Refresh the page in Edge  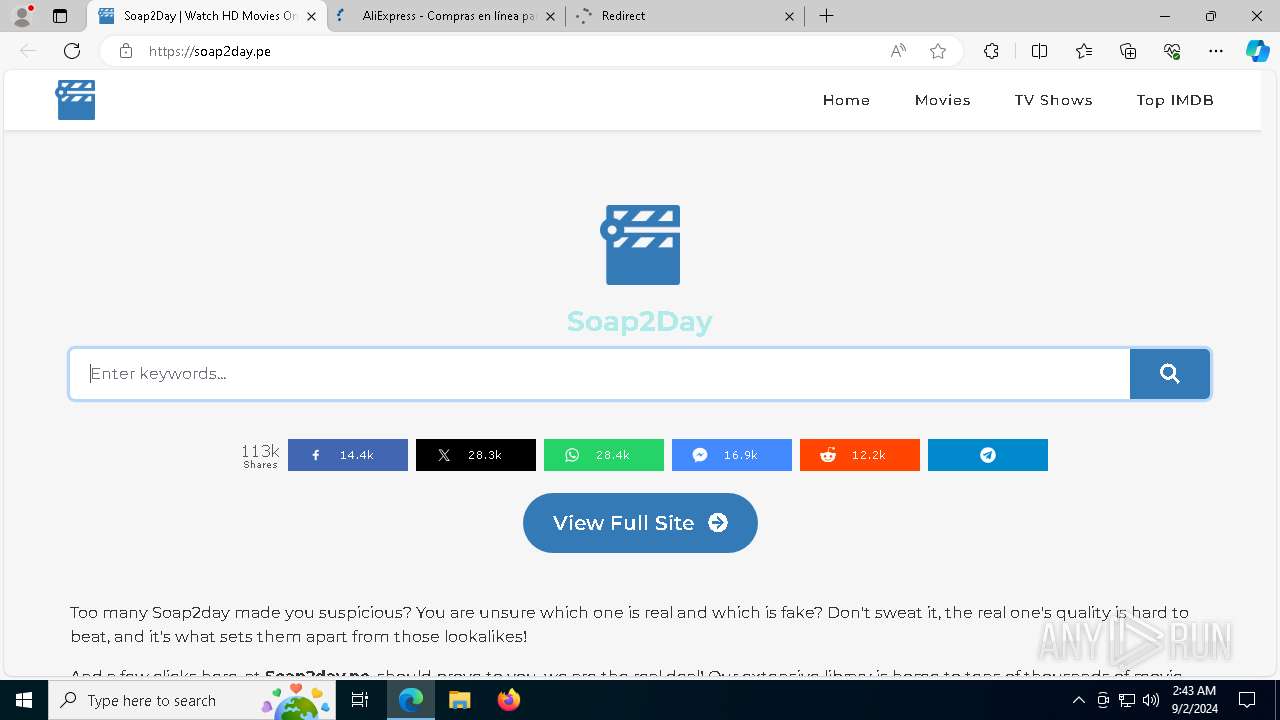point(72,51)
